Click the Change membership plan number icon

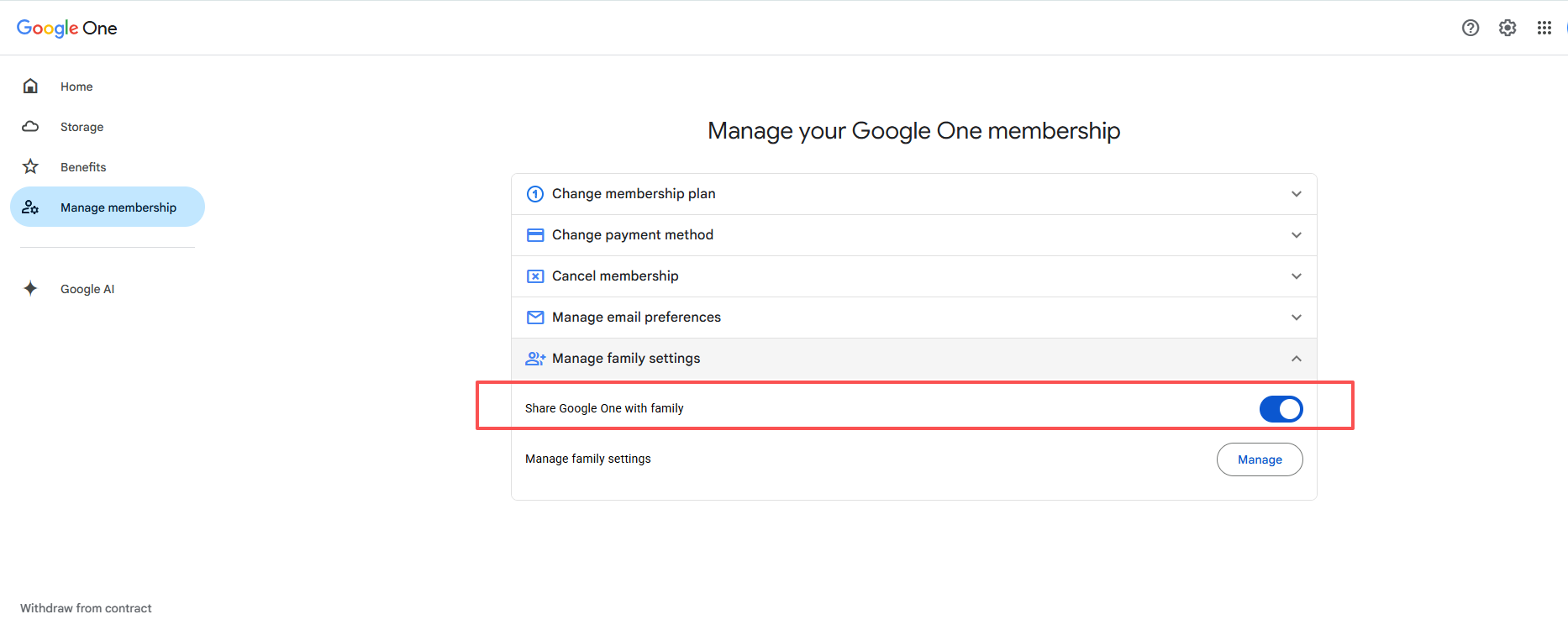tap(535, 194)
